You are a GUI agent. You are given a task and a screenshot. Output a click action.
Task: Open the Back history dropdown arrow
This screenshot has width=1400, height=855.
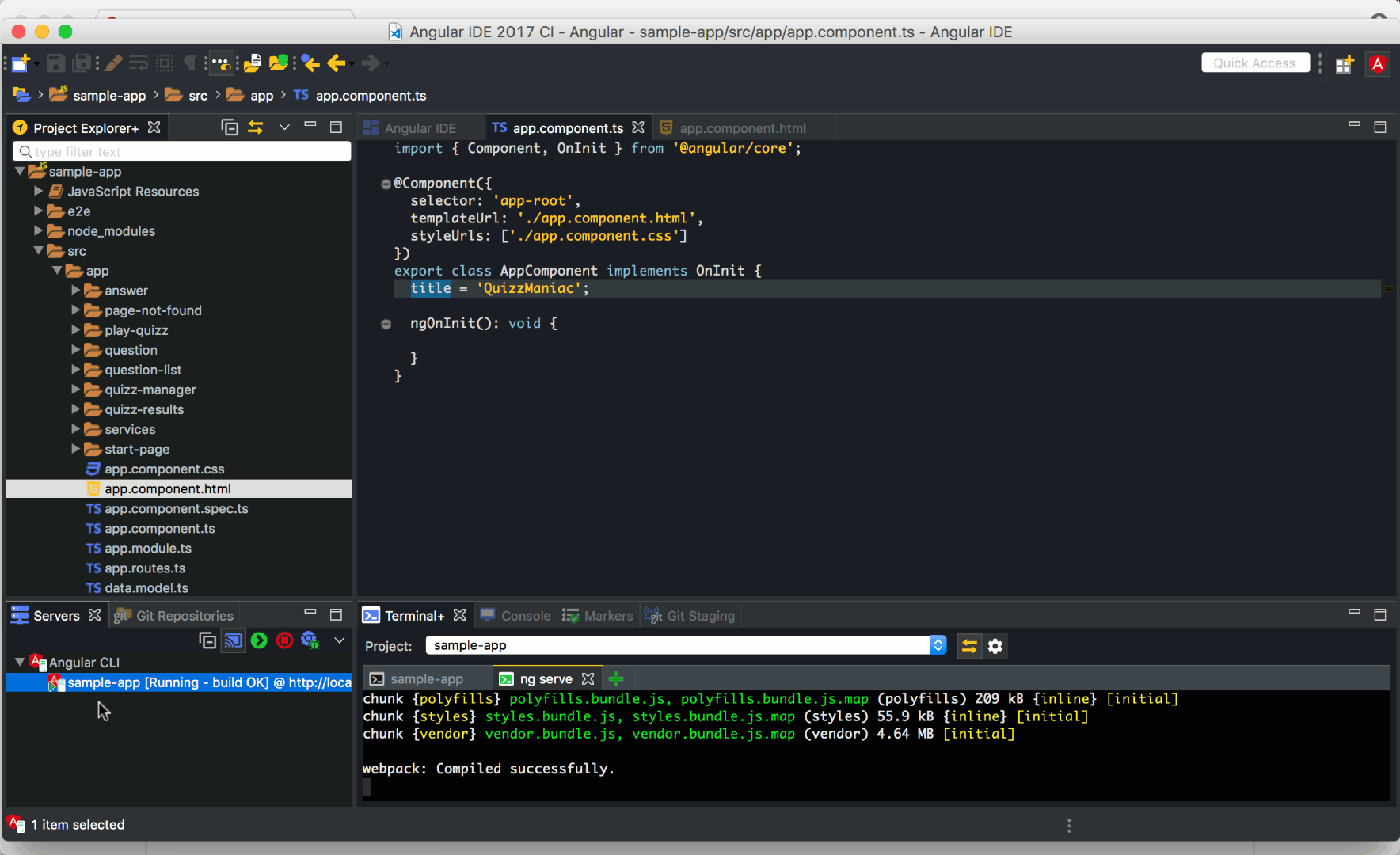coord(351,64)
